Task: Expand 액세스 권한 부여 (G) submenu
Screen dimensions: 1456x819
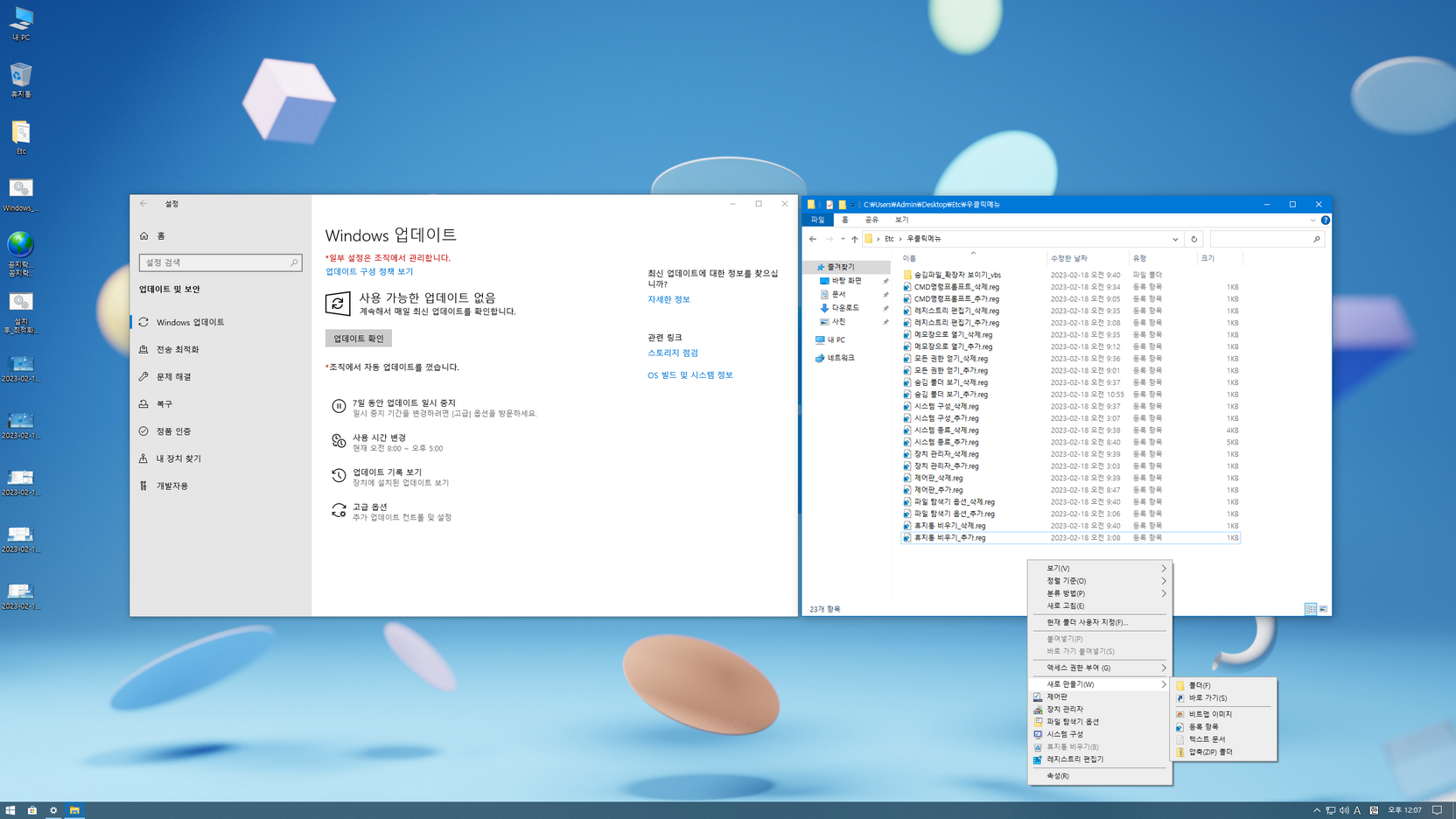Action: [x=1099, y=668]
